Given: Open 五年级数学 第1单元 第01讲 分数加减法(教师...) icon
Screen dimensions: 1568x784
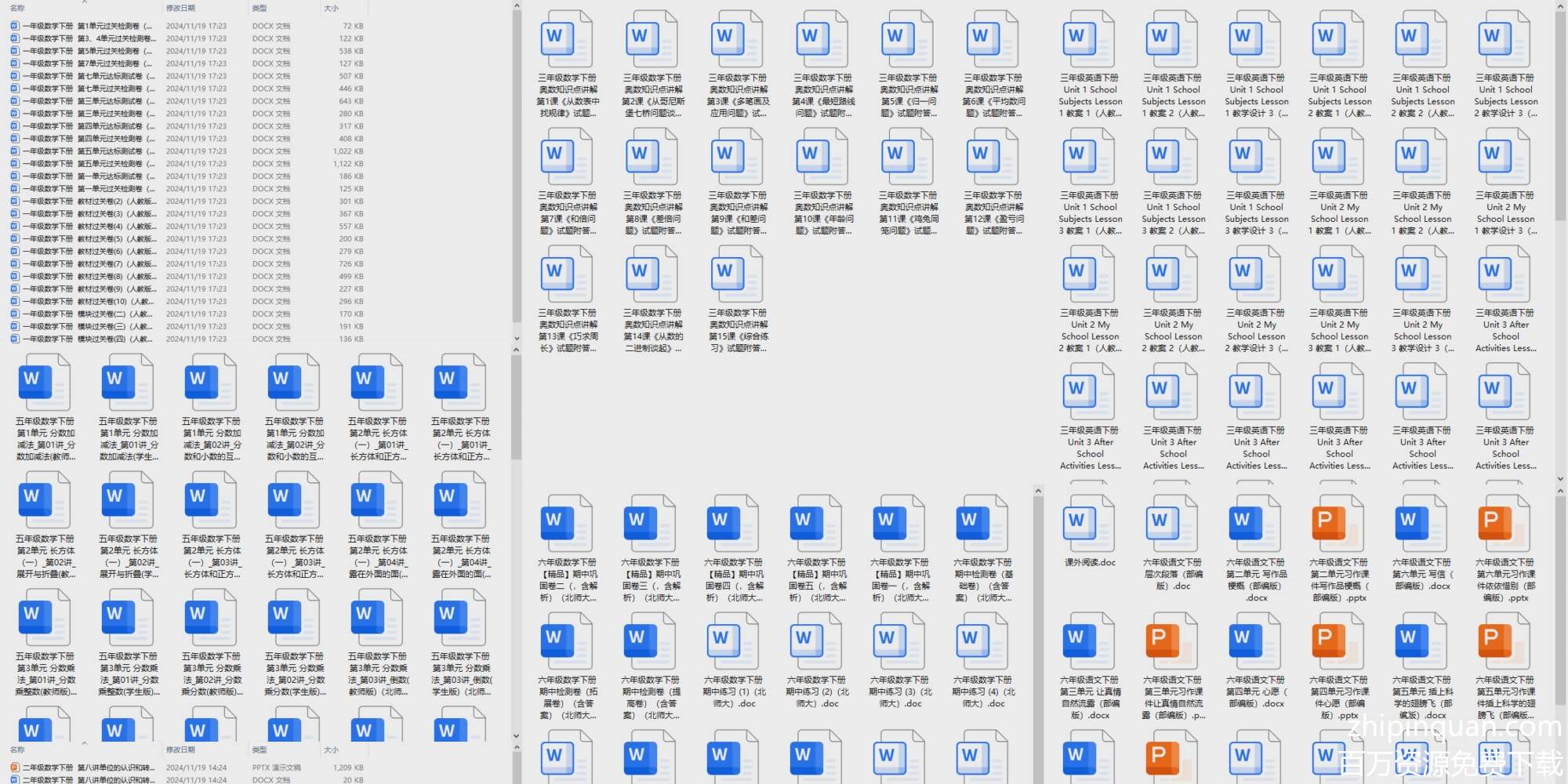Looking at the screenshot, I should click(44, 383).
